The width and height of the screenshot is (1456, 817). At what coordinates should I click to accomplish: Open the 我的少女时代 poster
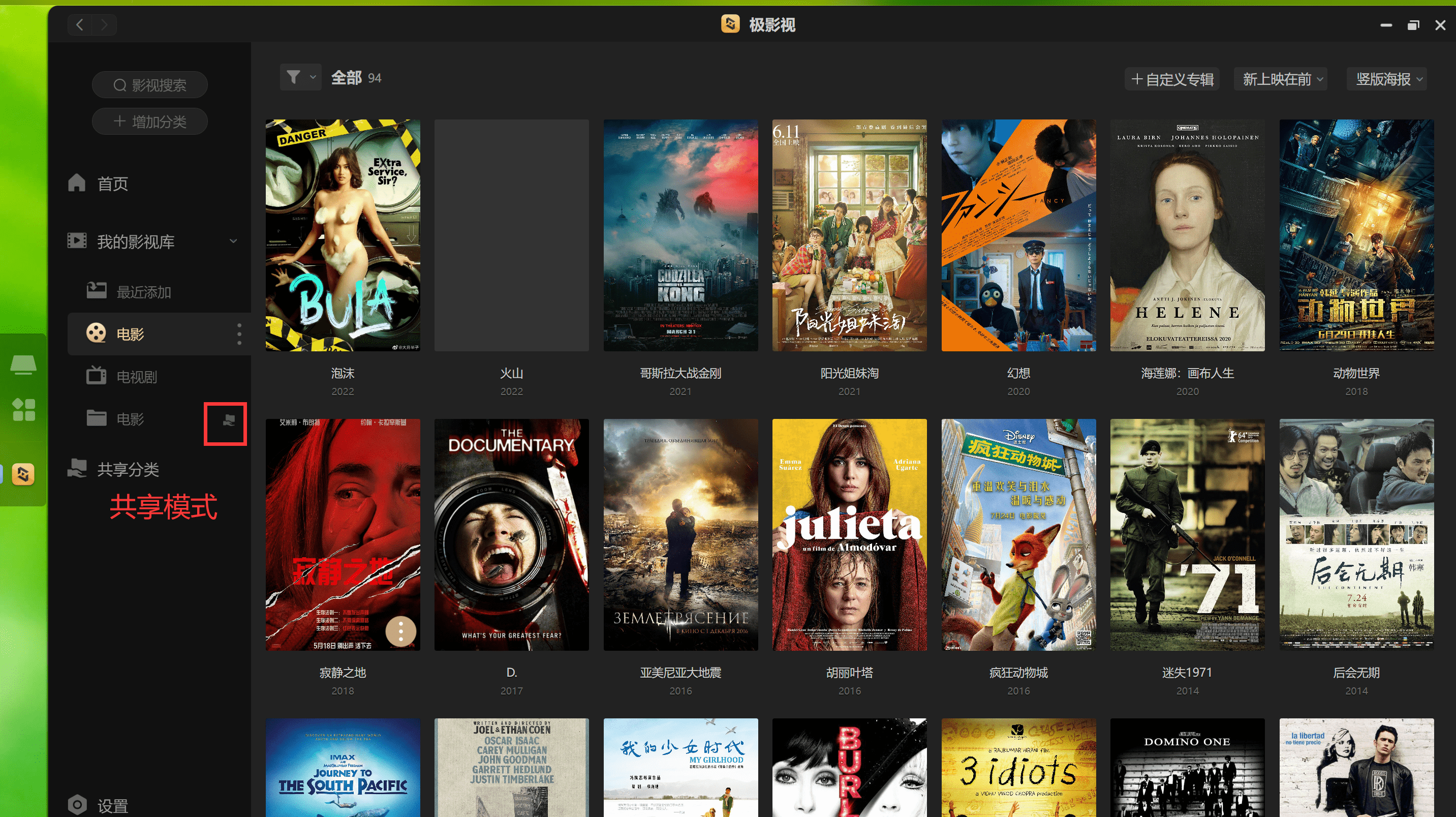tap(680, 768)
